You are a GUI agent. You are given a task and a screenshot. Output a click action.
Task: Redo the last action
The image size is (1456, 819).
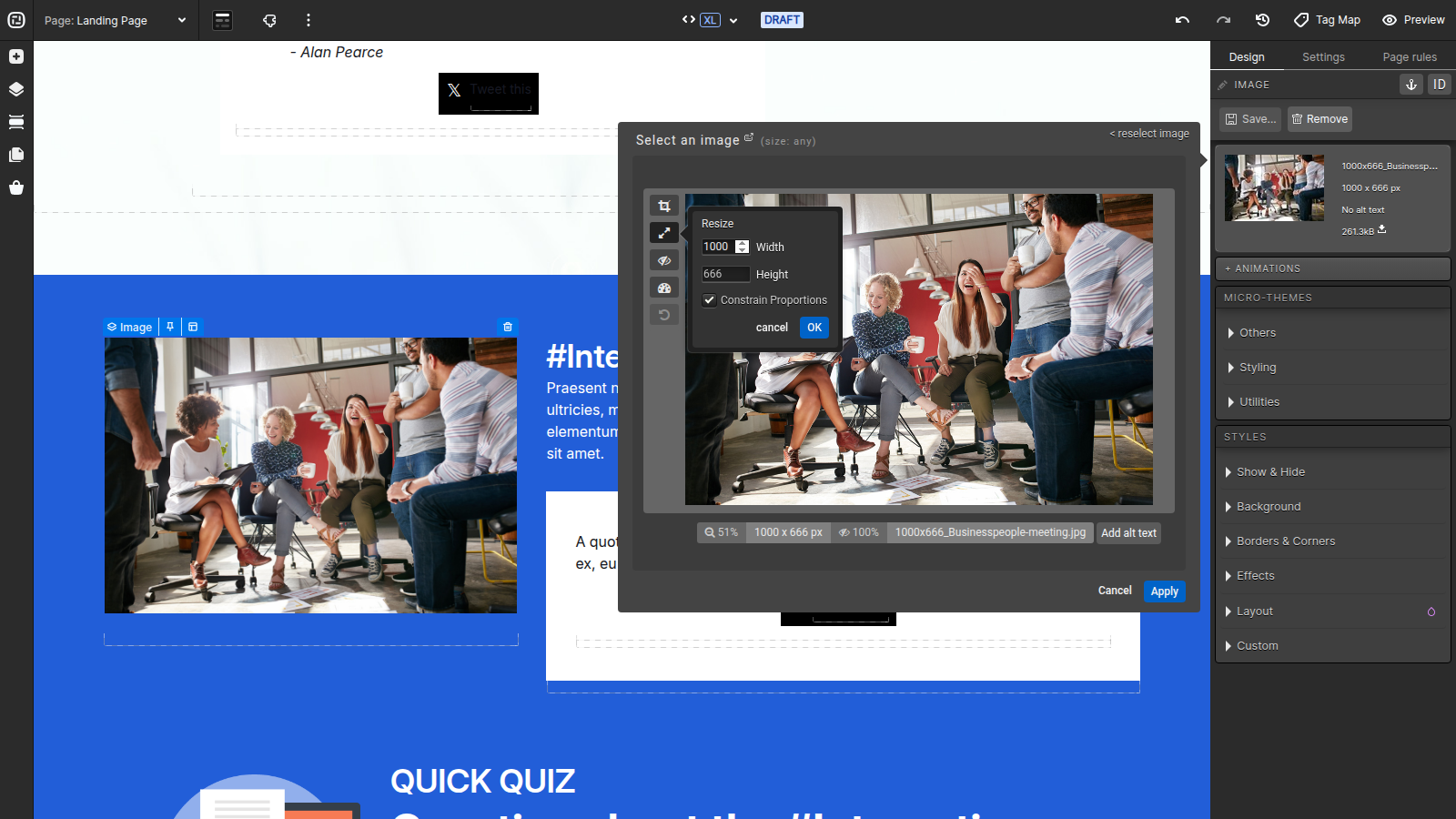click(1223, 20)
